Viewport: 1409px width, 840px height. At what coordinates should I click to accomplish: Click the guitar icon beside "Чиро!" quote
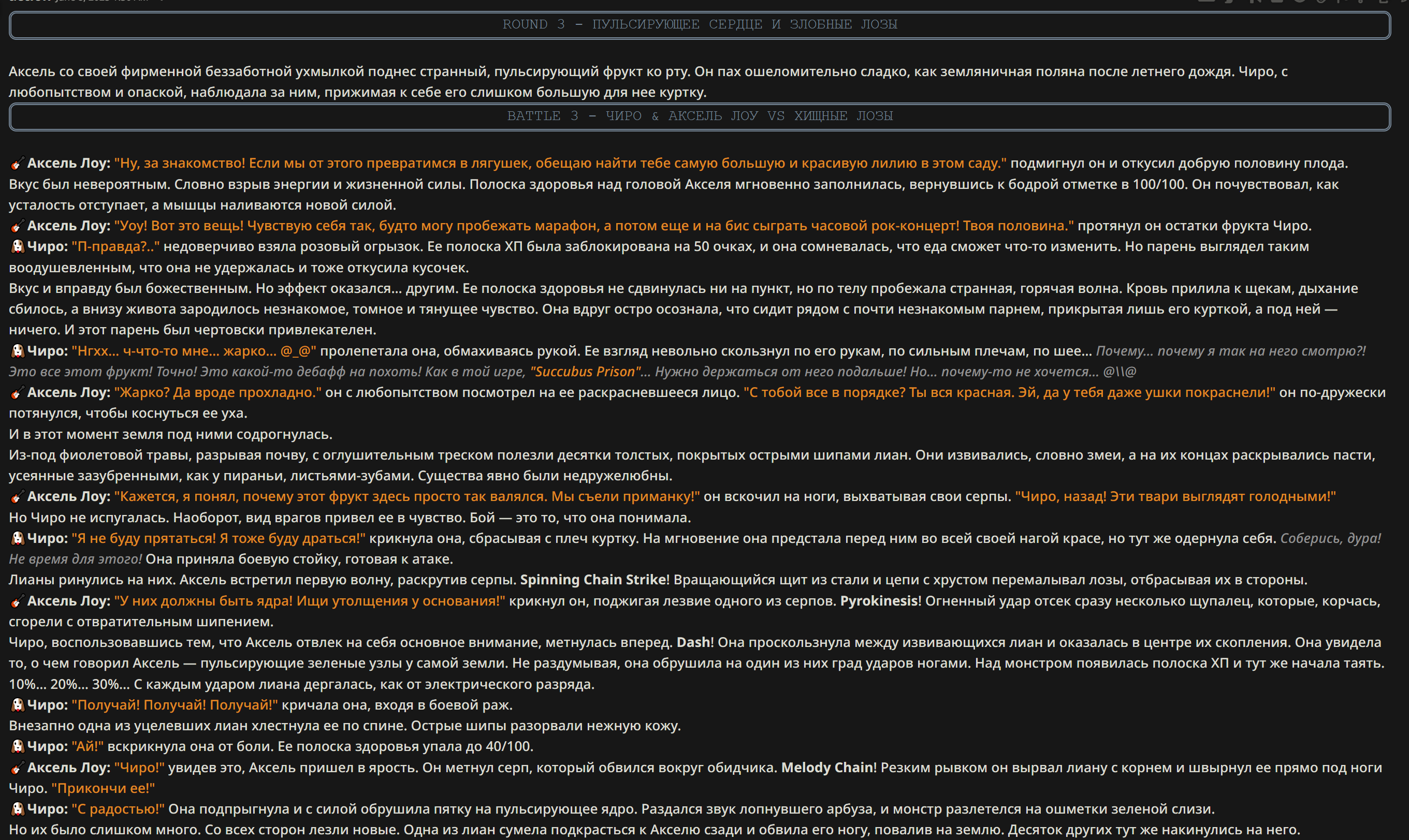tap(17, 768)
